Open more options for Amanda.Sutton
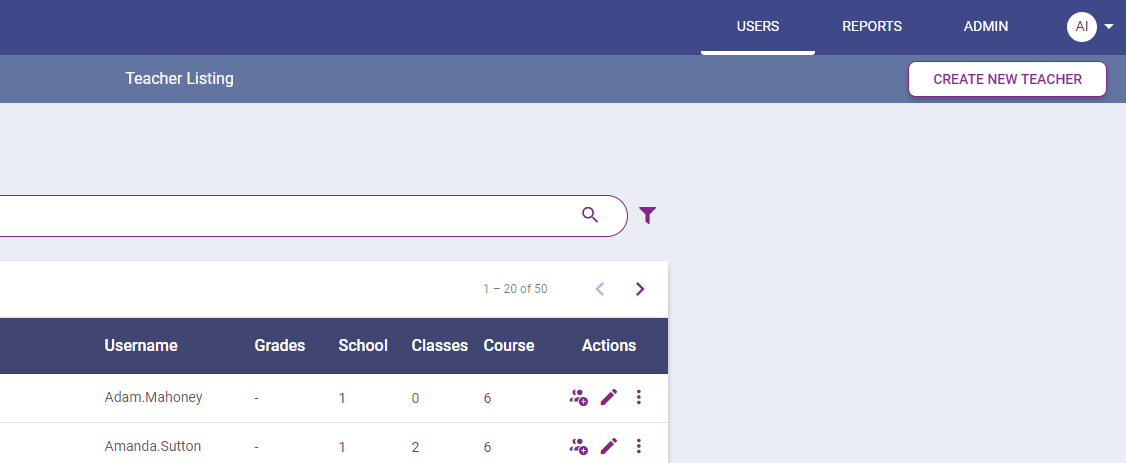The height and width of the screenshot is (463, 1126). [x=639, y=447]
